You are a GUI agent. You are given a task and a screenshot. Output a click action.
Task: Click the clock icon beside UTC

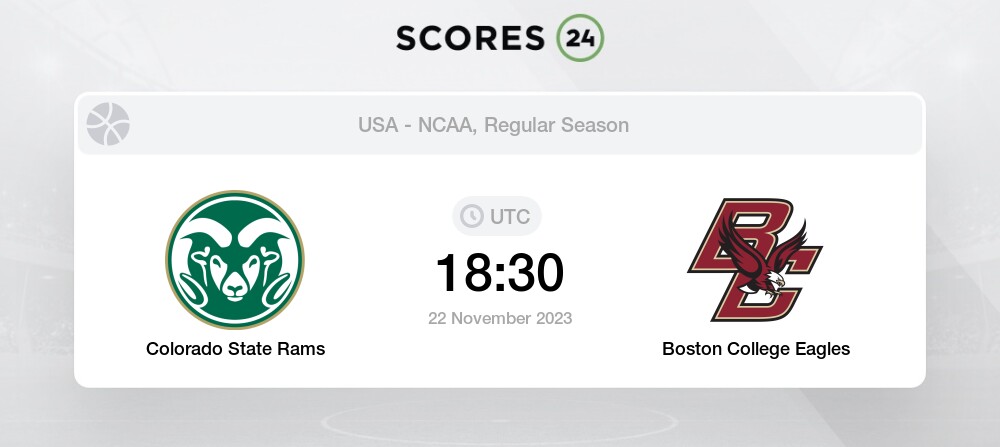472,216
